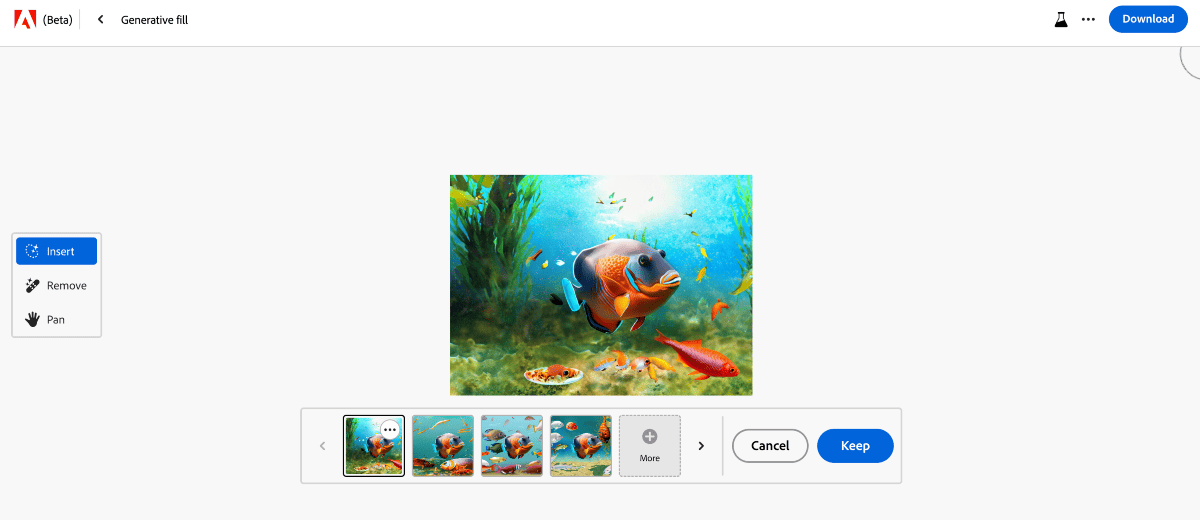
Task: Switch to the Pan hand tool
Action: coord(56,319)
